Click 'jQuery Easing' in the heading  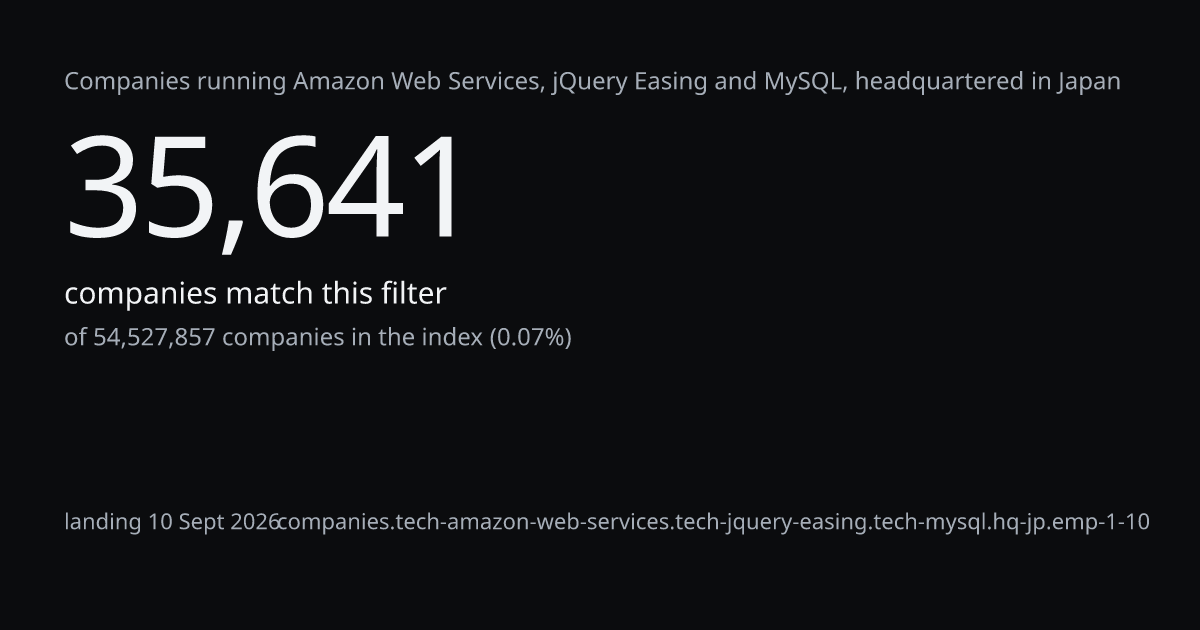tap(629, 83)
